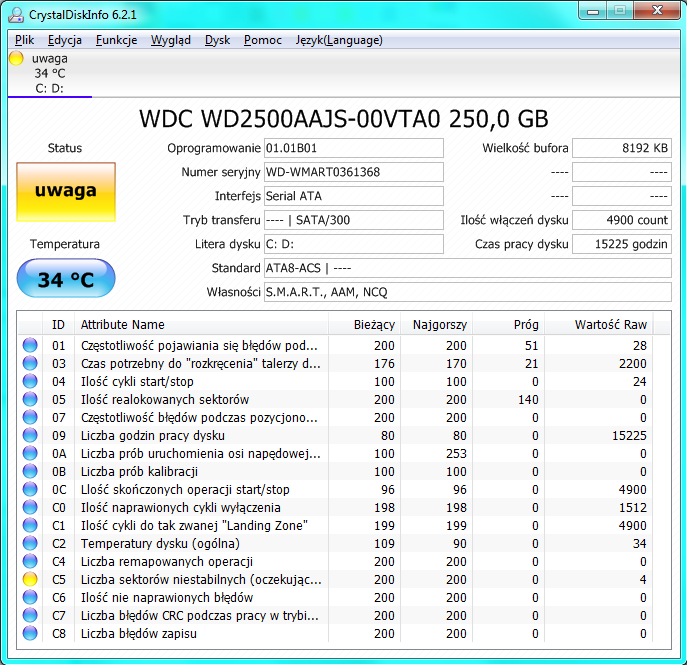Click the Interfejs field Serial ATA

click(x=354, y=196)
